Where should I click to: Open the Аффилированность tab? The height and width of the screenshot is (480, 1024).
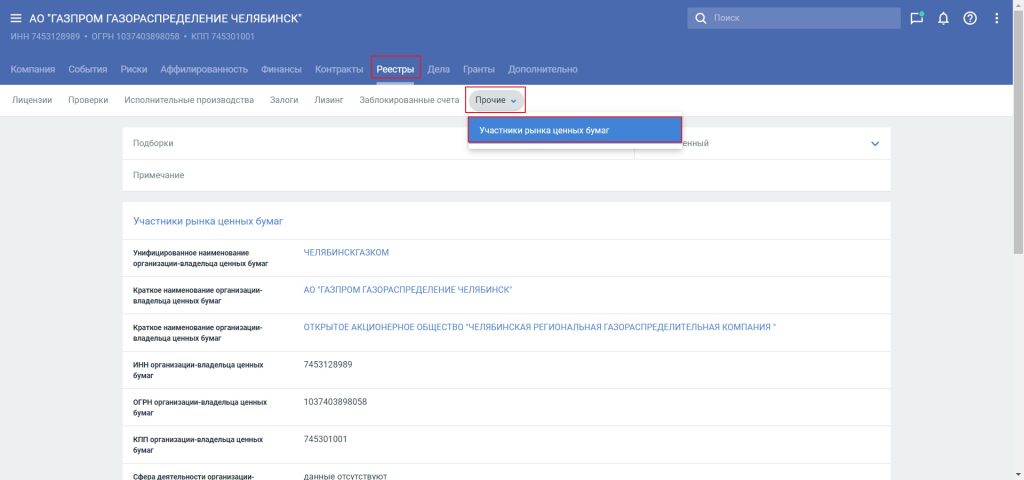[x=204, y=69]
